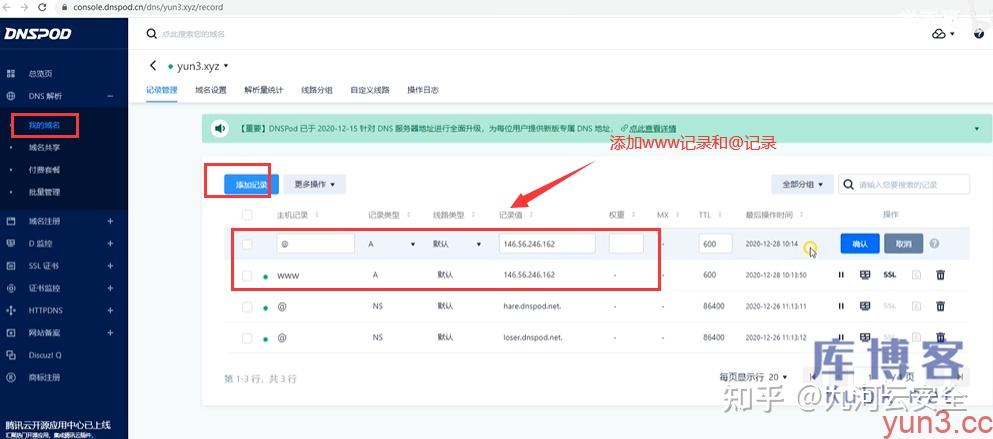Switch to the 域名设置 tab
Image resolution: width=993 pixels, height=439 pixels.
(211, 90)
